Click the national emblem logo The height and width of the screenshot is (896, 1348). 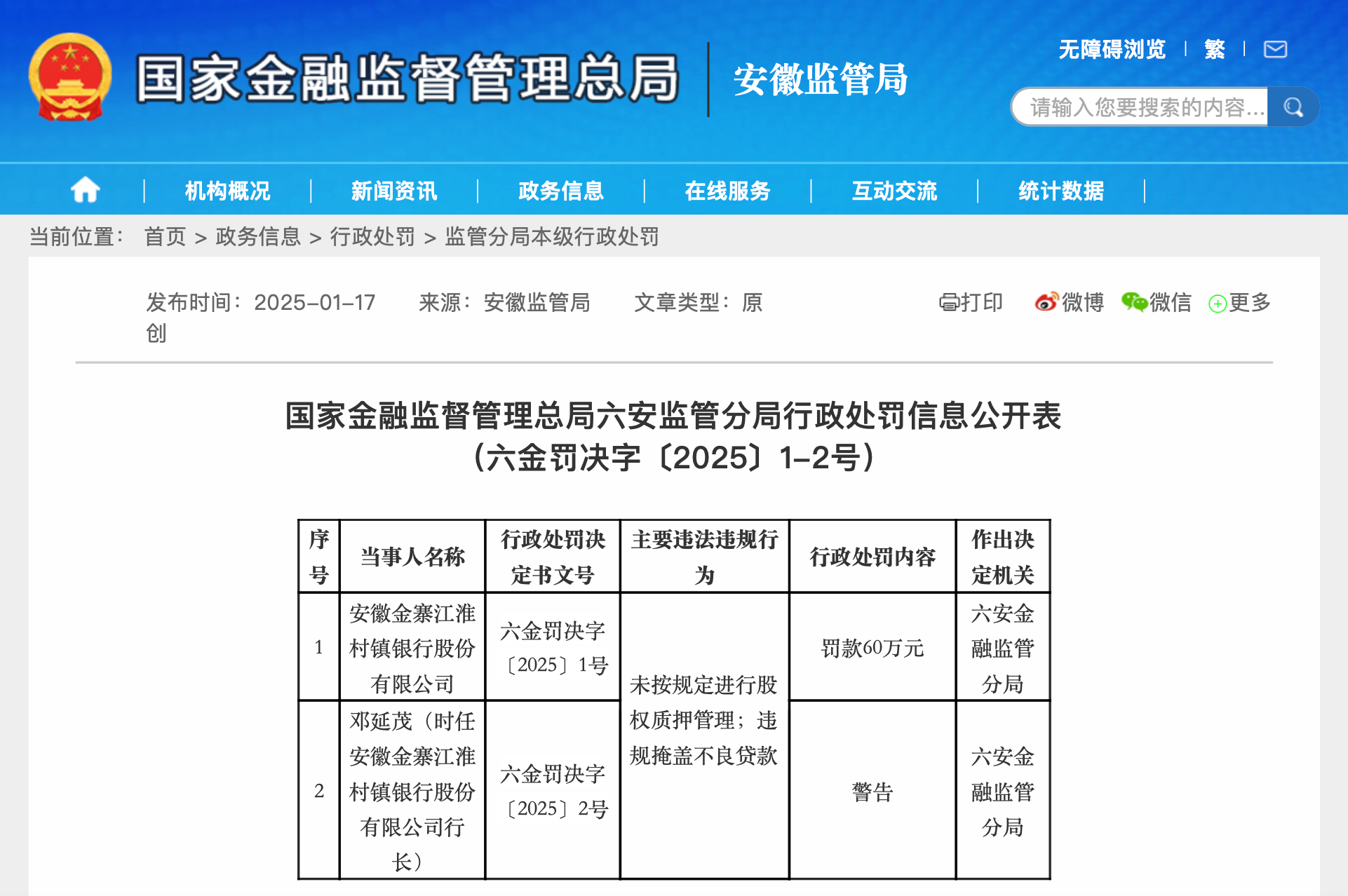[x=70, y=78]
